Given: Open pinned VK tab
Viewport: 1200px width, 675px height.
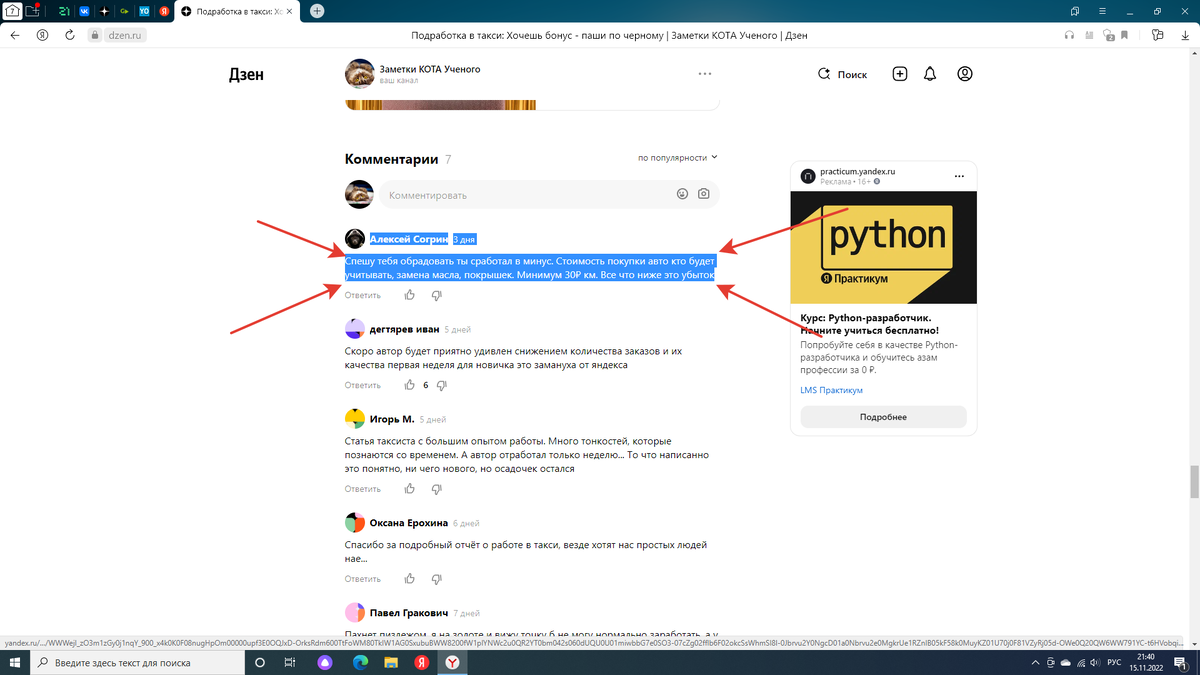Looking at the screenshot, I should (x=83, y=11).
